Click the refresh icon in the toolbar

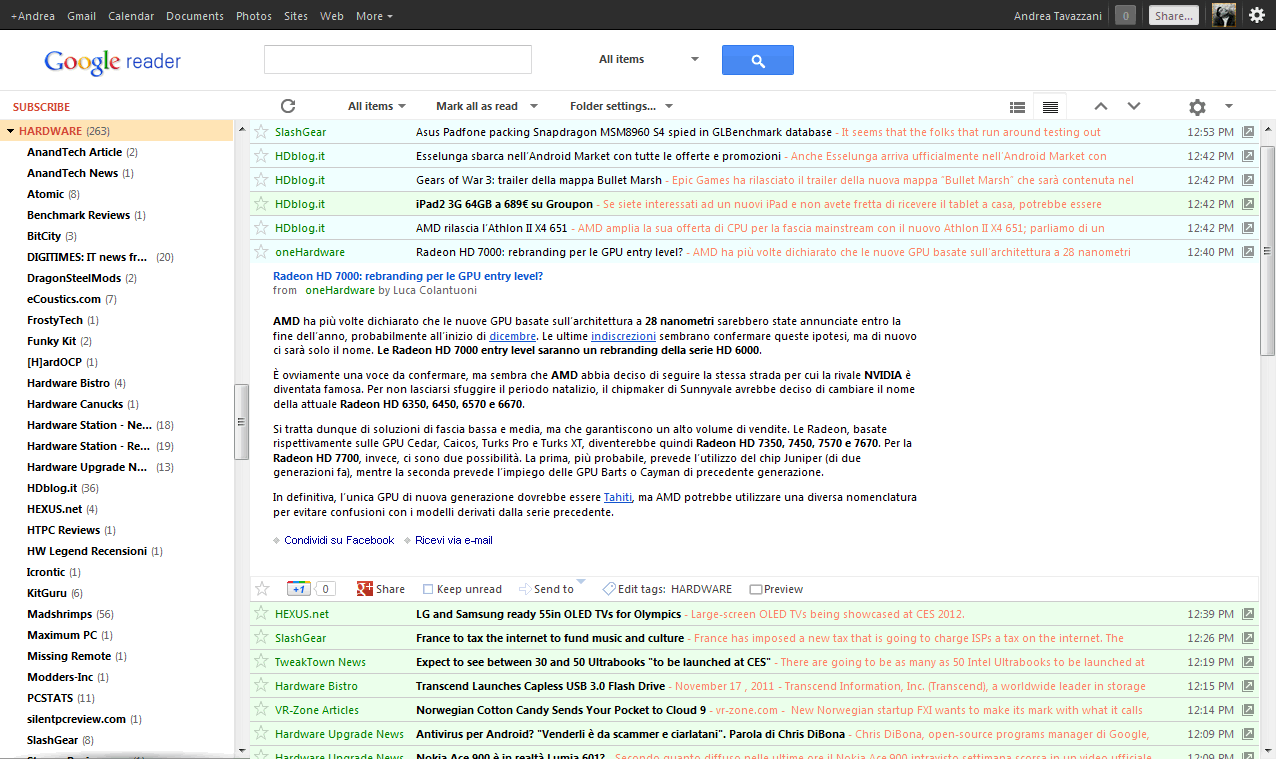pos(288,106)
